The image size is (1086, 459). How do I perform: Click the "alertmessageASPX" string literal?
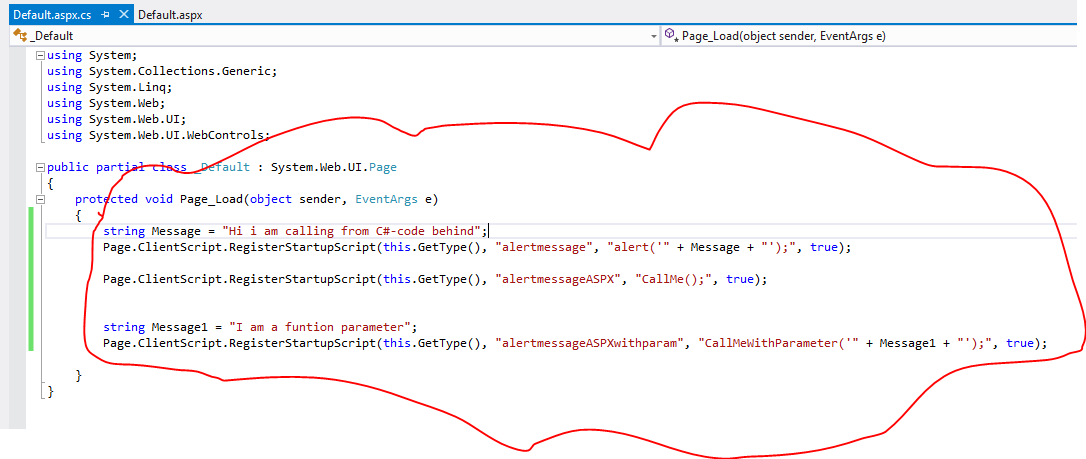pyautogui.click(x=558, y=280)
